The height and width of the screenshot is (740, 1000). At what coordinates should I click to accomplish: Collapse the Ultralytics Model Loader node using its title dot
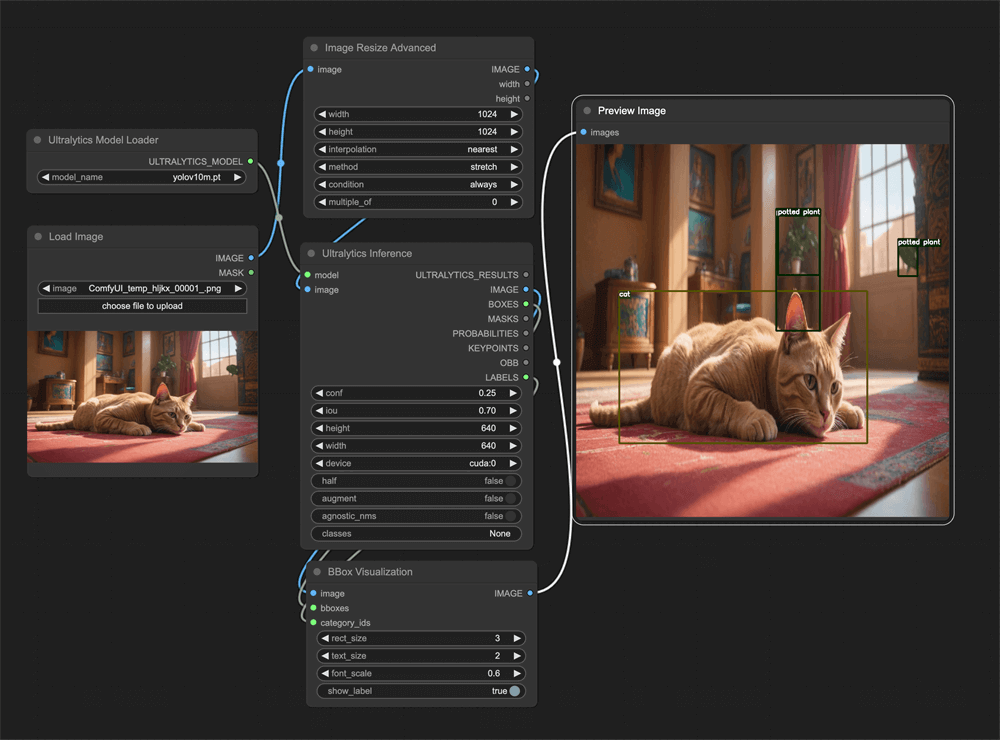coord(37,140)
